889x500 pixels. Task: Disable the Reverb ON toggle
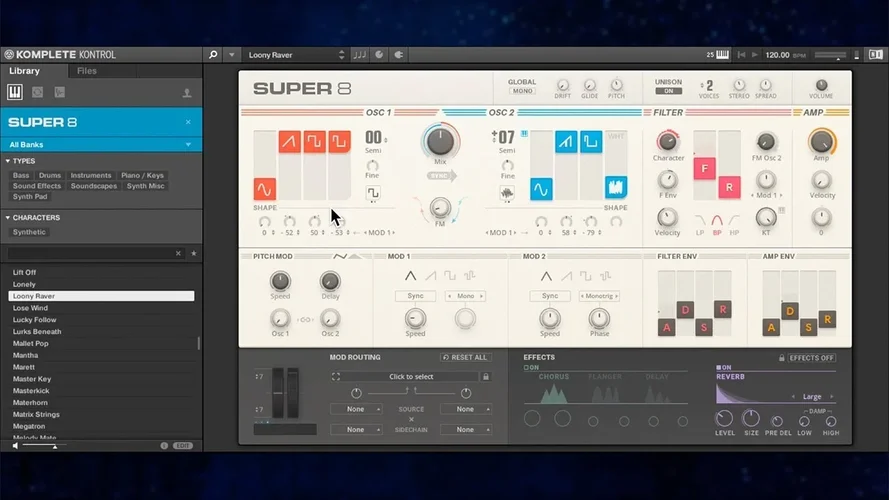(x=723, y=367)
